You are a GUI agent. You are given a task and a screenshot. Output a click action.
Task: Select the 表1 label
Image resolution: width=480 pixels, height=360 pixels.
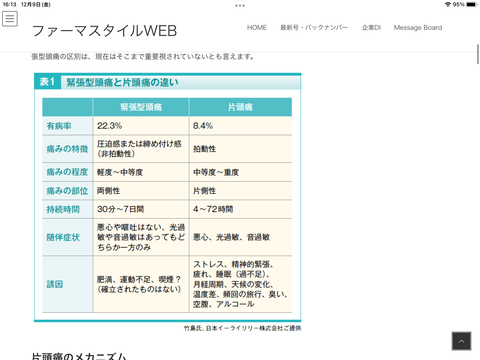(x=47, y=82)
